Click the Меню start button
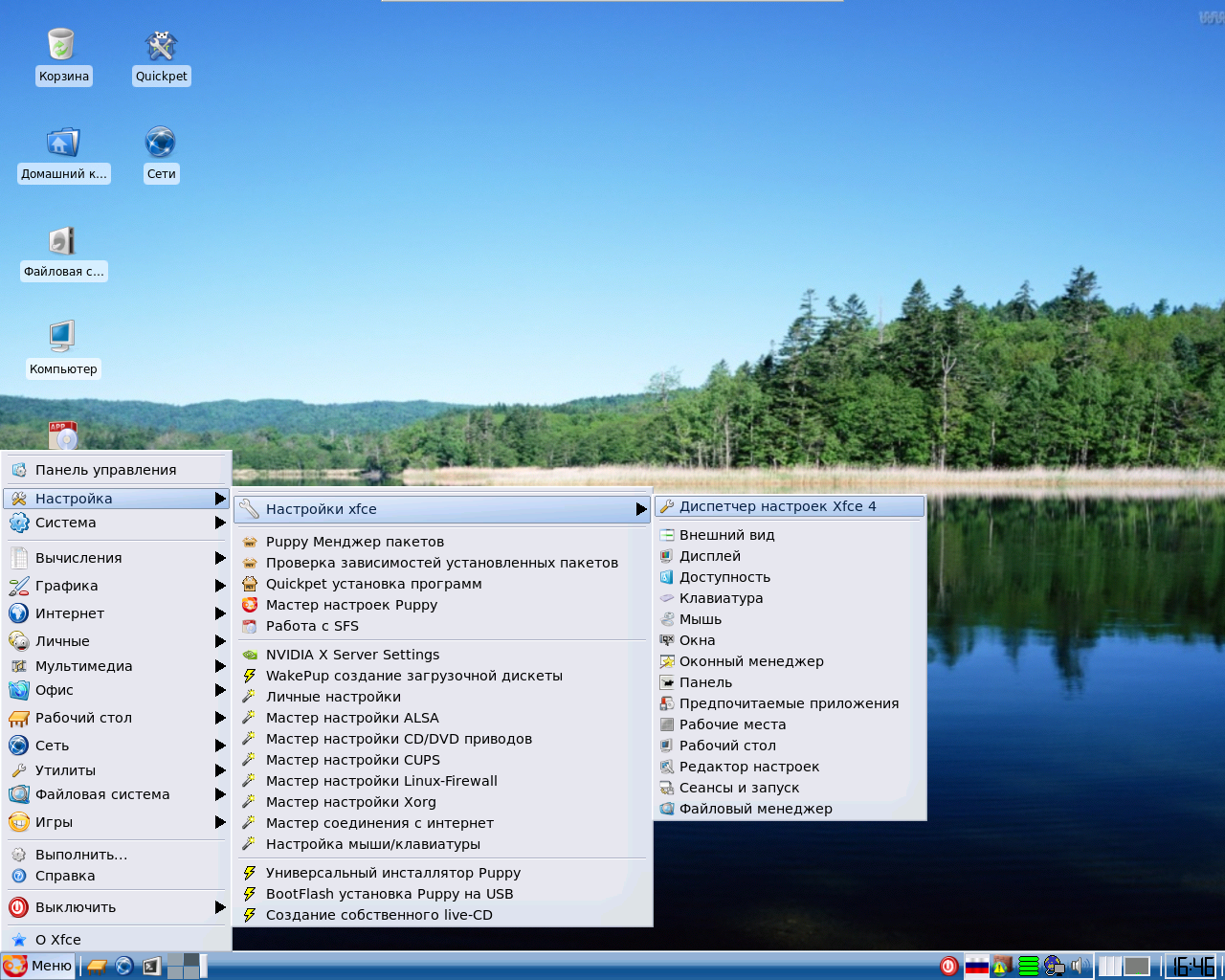 point(38,966)
